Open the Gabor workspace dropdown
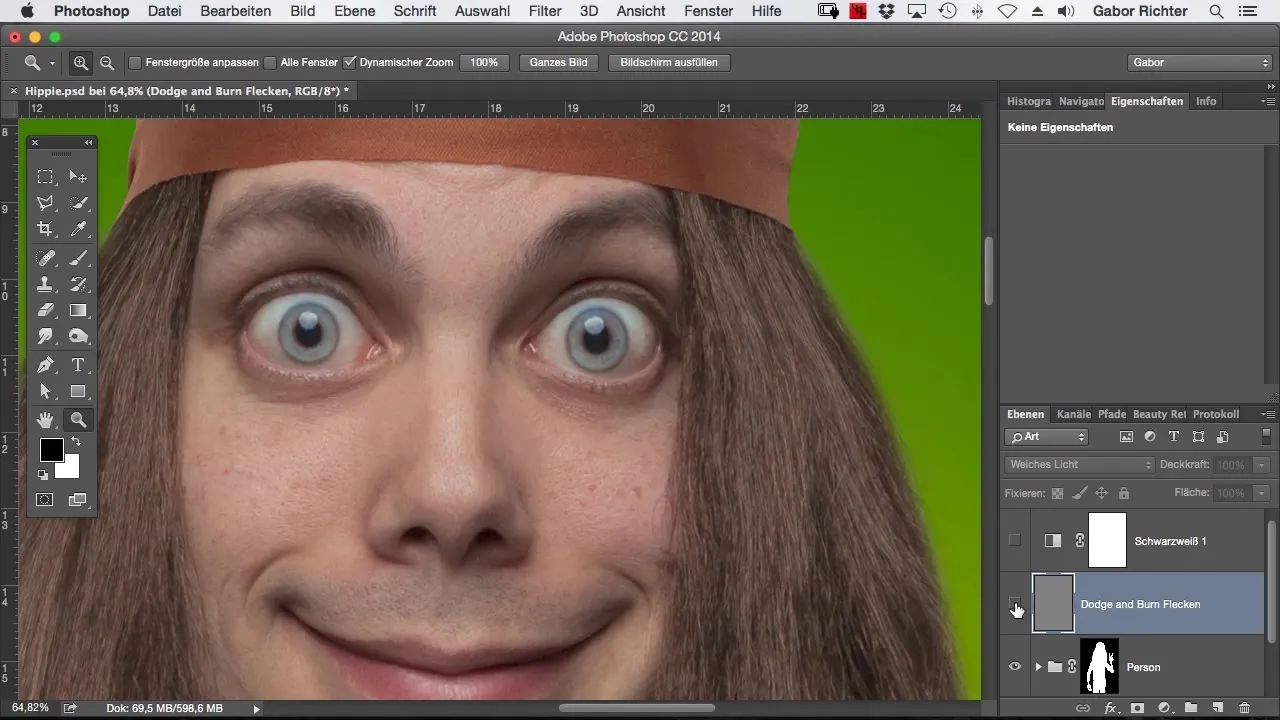Screen dimensions: 1280x720 pos(1199,62)
